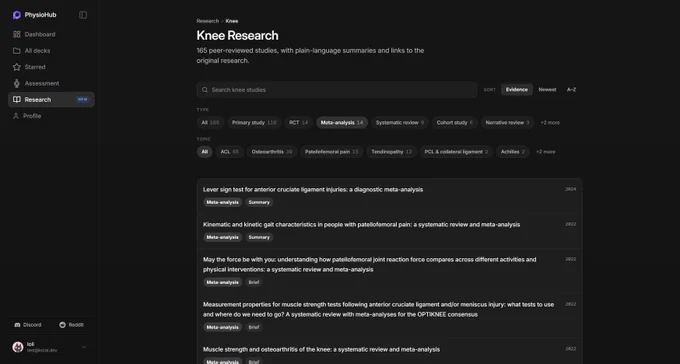Expand the user account menu chevron

tap(84, 347)
